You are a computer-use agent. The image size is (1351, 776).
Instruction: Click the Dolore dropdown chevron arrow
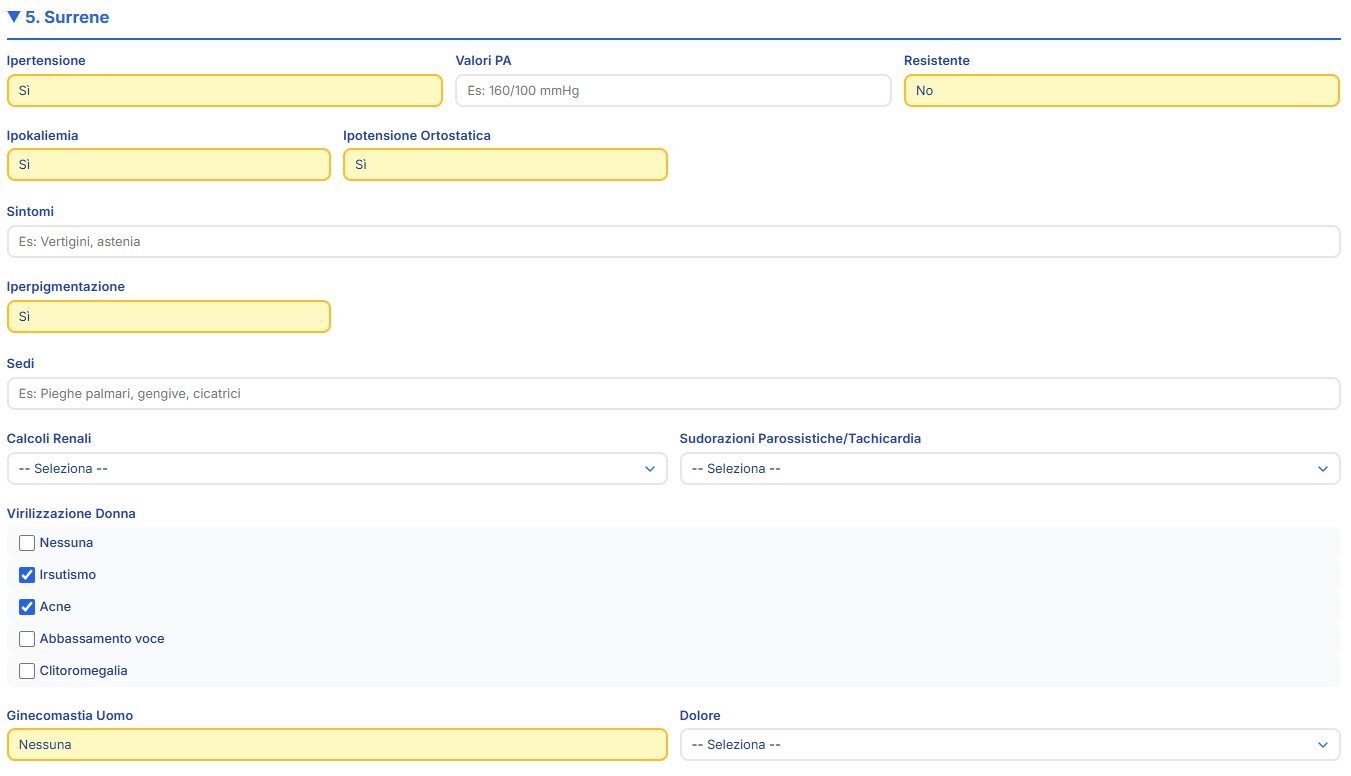pos(1322,744)
